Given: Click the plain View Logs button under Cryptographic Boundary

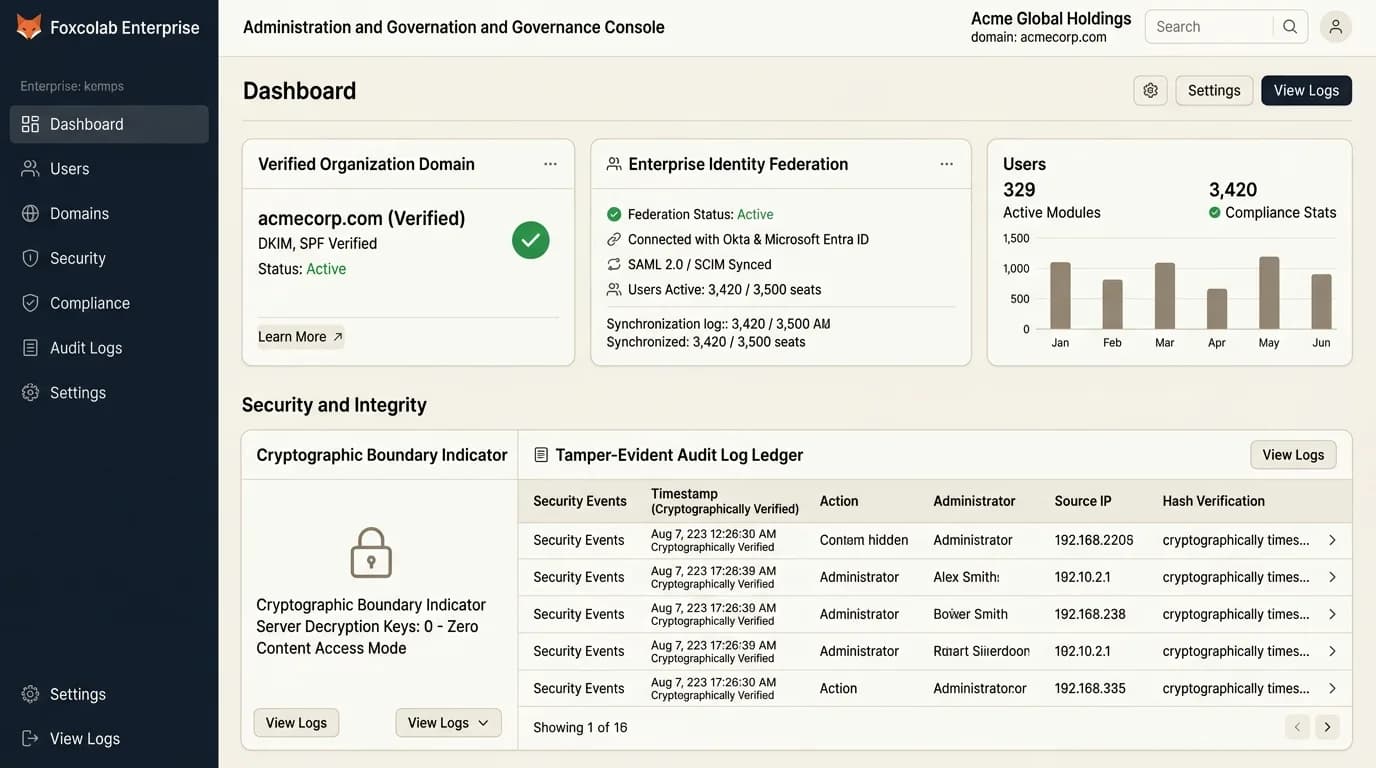Looking at the screenshot, I should click(296, 723).
